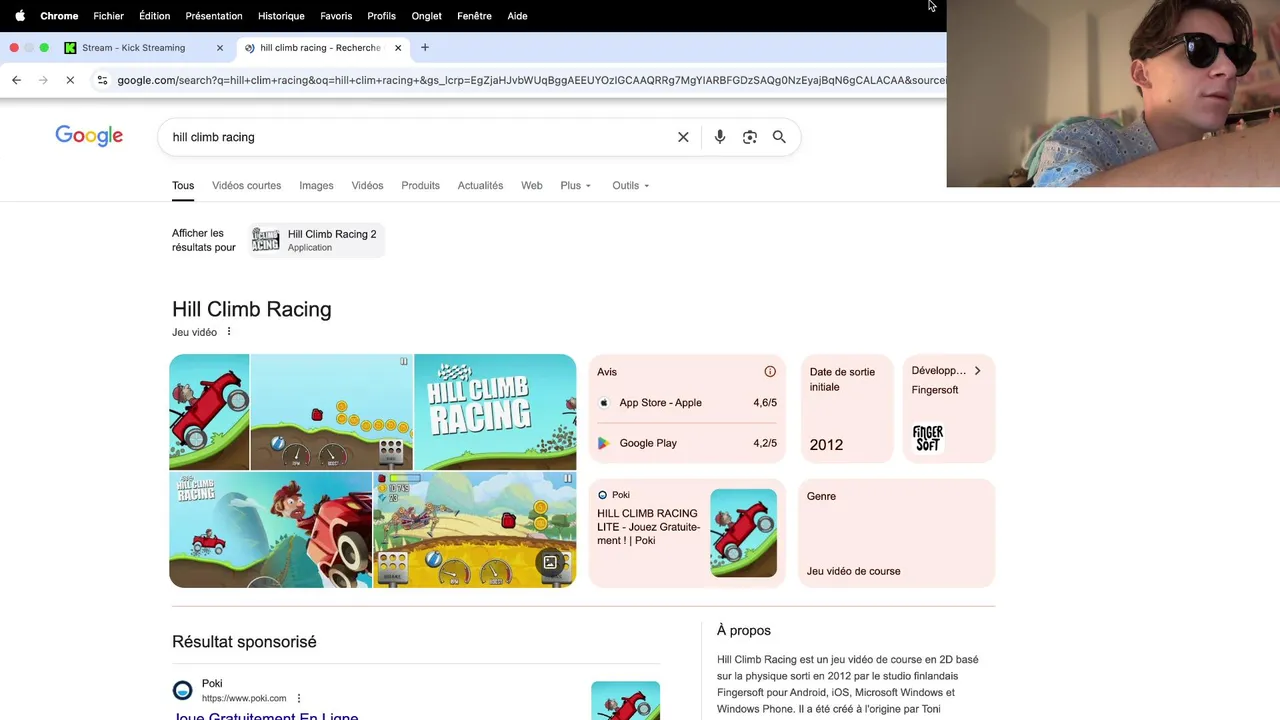Viewport: 1280px width, 720px height.
Task: Open the Onglet menu
Action: click(426, 16)
